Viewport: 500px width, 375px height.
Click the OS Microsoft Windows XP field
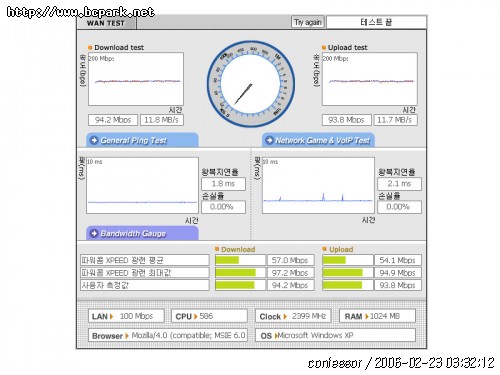[x=335, y=335]
